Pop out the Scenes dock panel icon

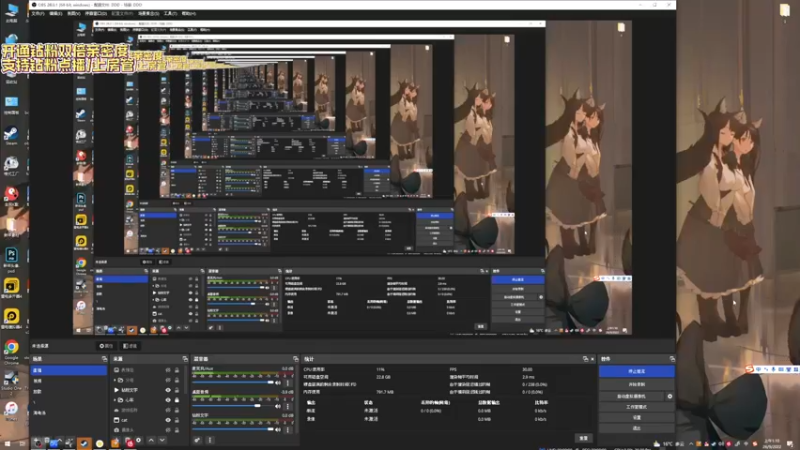[104, 359]
